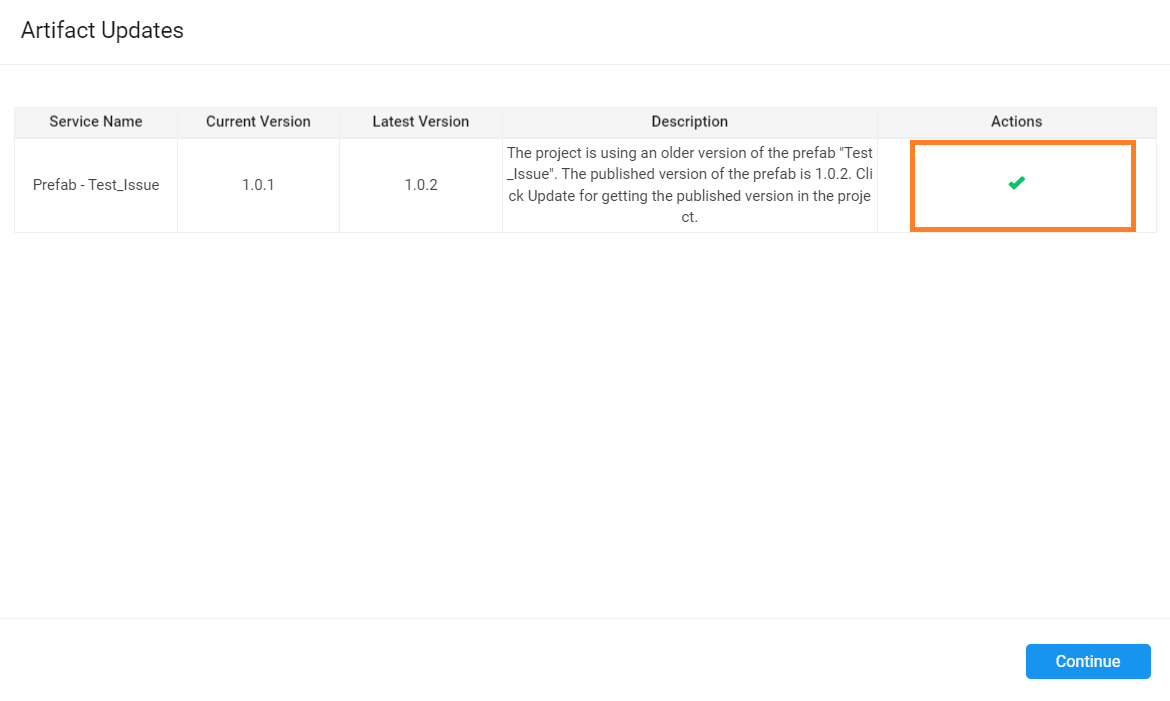Click the empty header area right of the title
The height and width of the screenshot is (701, 1170).
click(700, 31)
